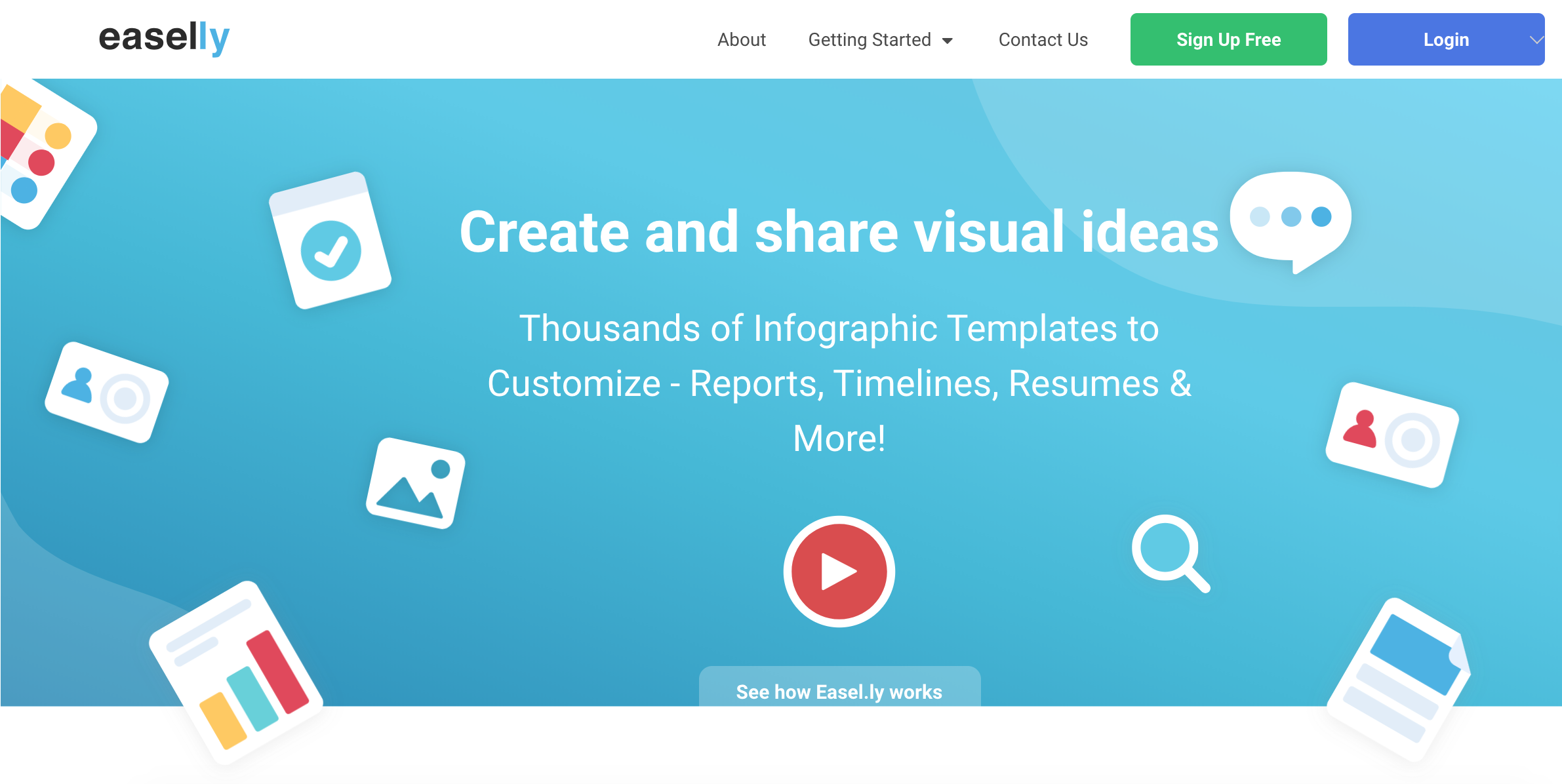
Task: Click the Sign Up Free button
Action: click(1228, 39)
